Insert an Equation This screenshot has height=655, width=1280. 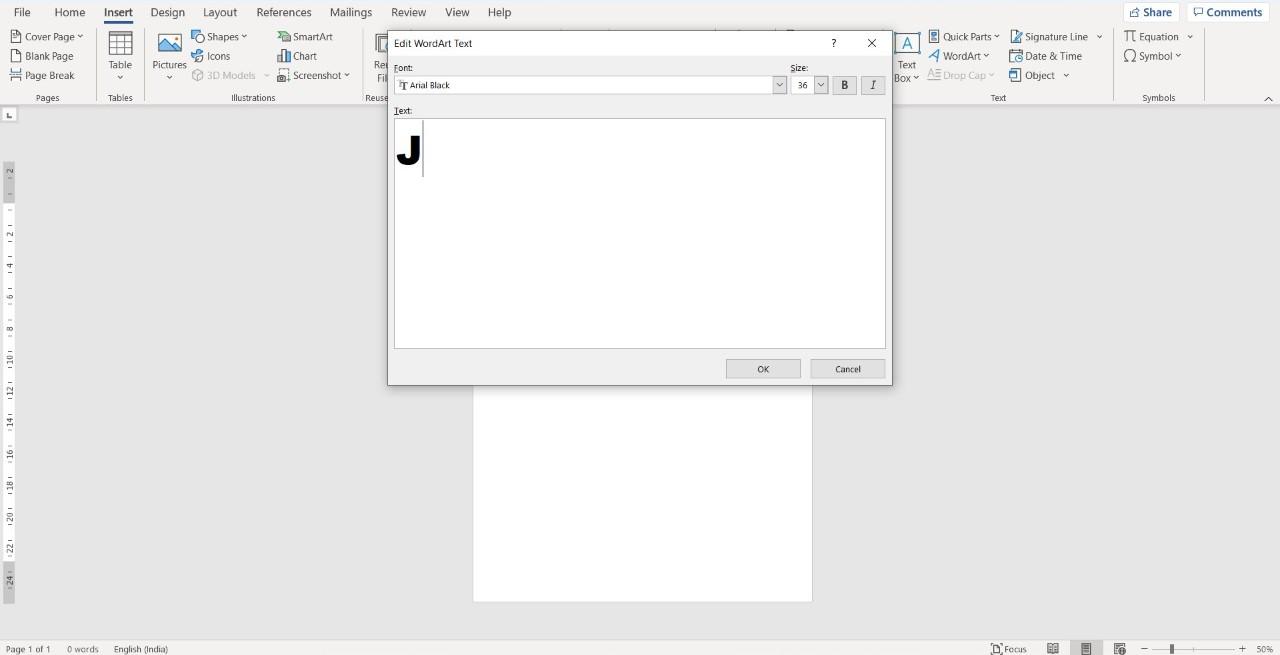click(x=1152, y=36)
